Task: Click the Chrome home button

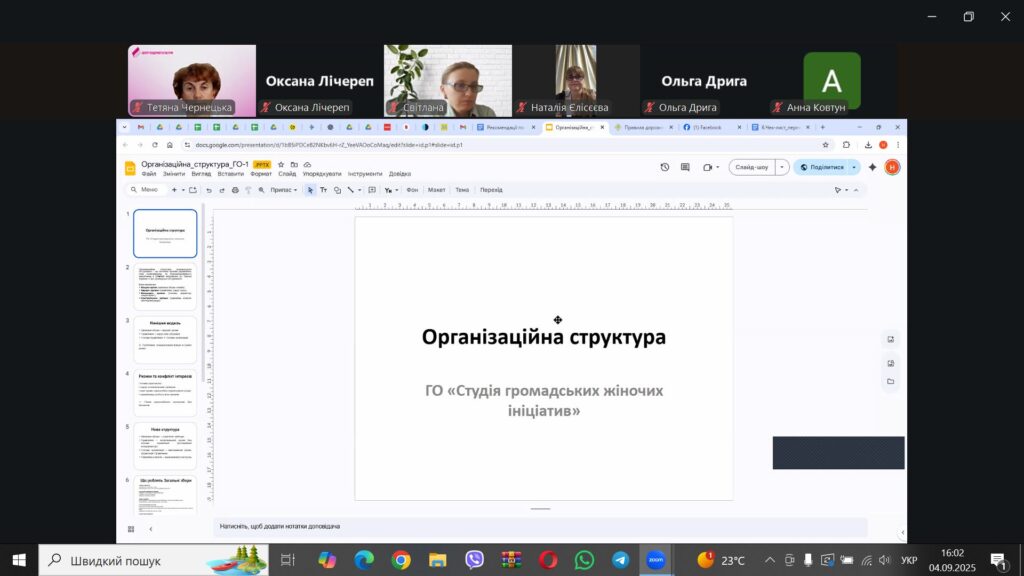Action: (170, 145)
